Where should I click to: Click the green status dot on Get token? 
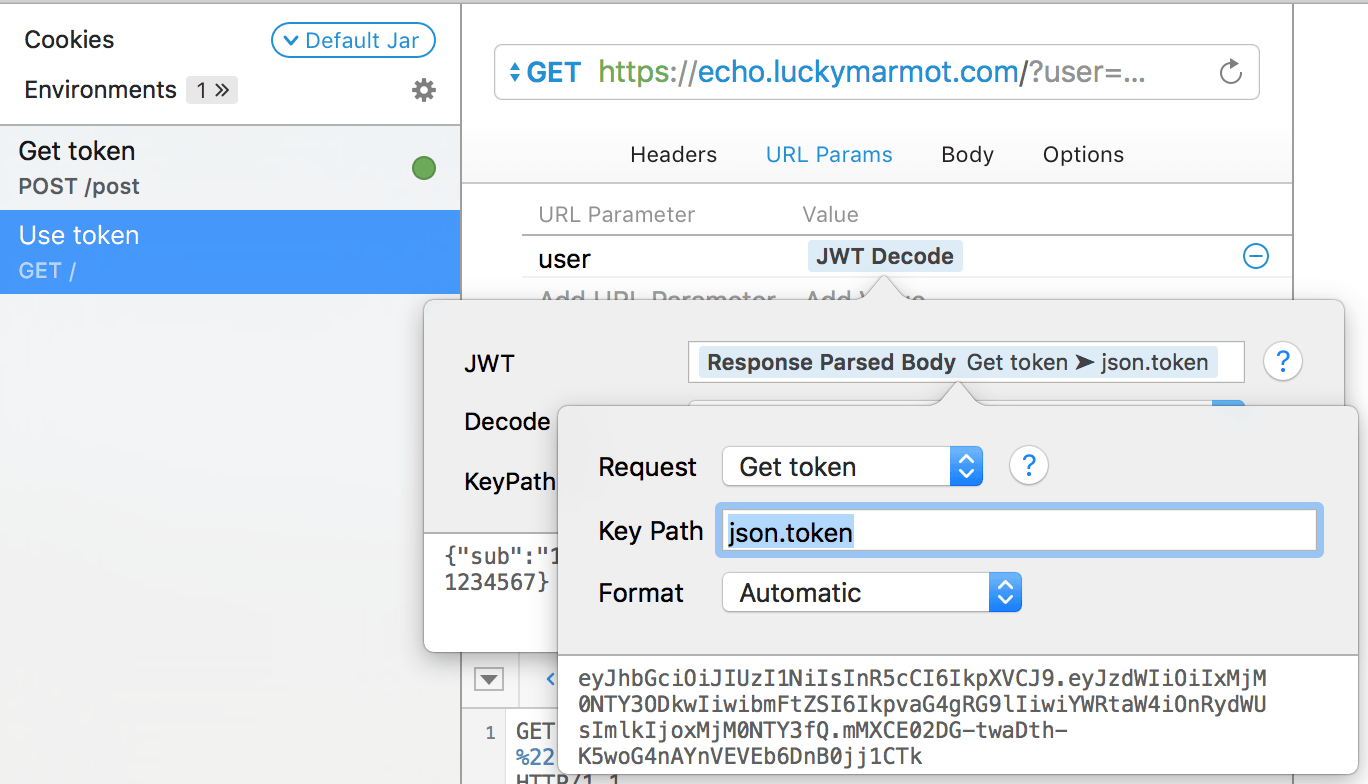tap(424, 168)
